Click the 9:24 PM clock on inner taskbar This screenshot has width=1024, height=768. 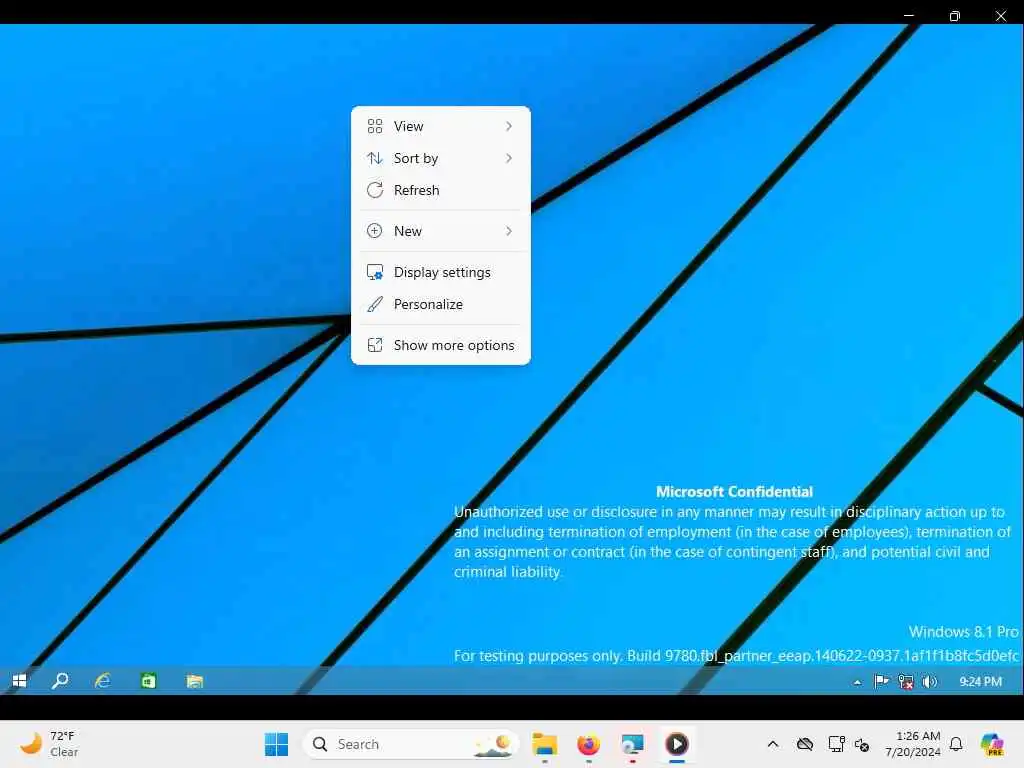[980, 681]
